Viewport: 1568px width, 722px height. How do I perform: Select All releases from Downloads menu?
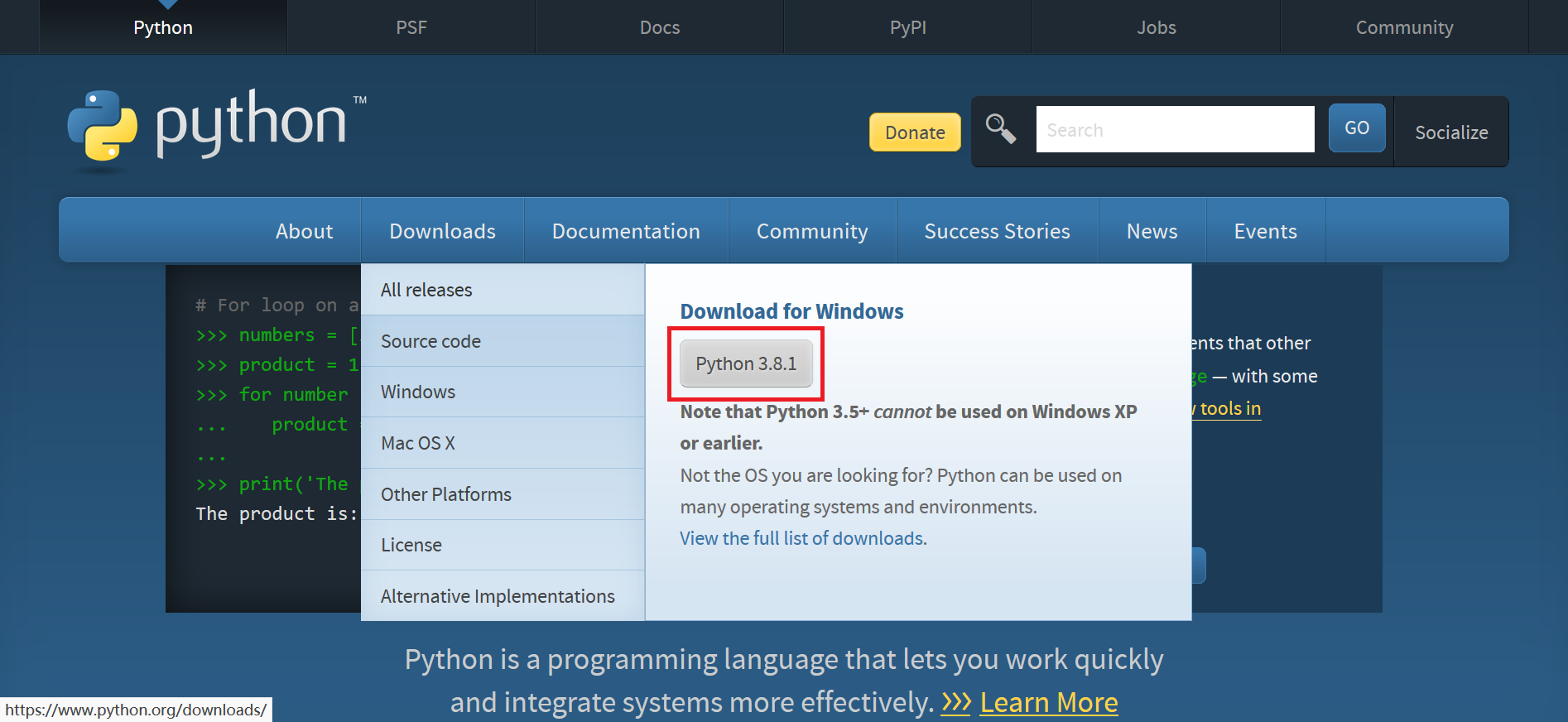coord(426,291)
